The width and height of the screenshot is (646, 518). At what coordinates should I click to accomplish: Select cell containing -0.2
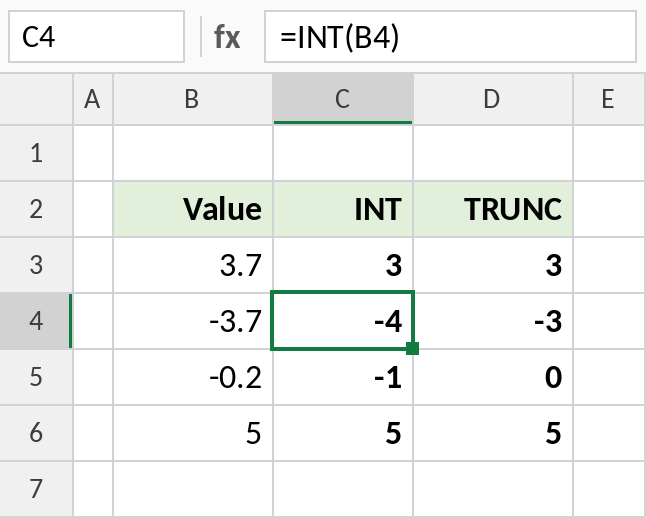(193, 377)
